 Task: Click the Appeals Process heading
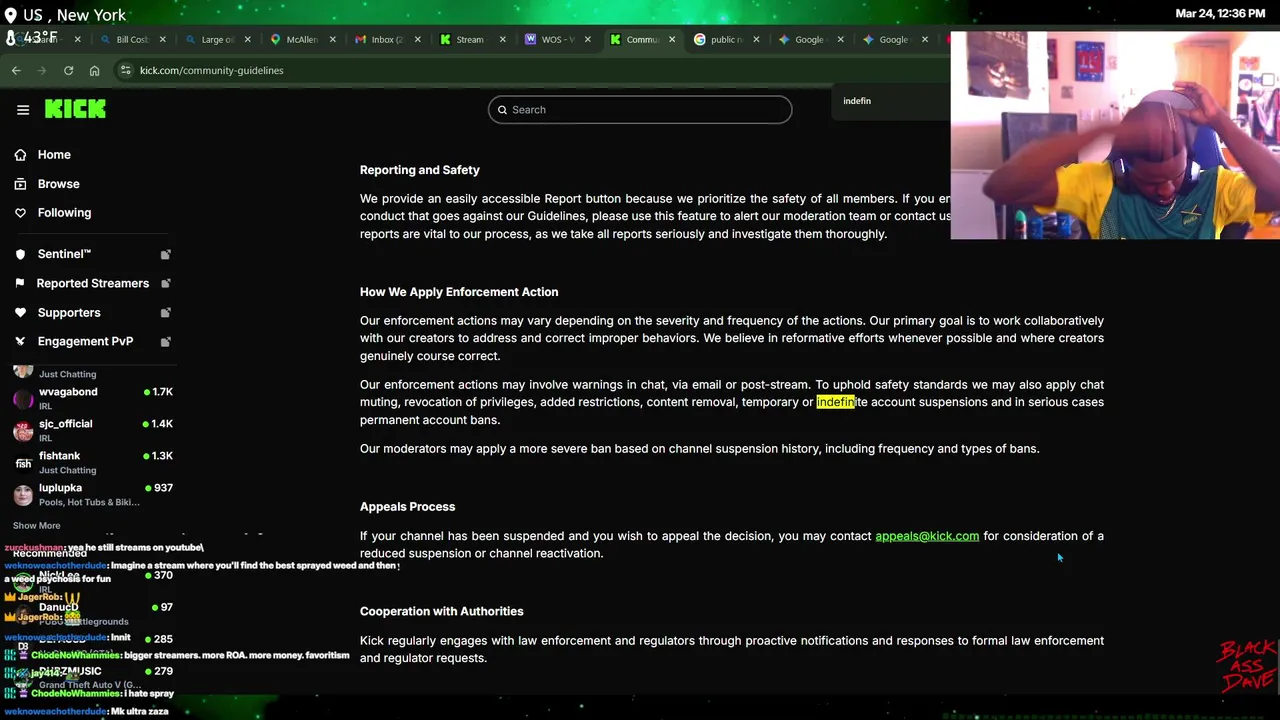(407, 507)
